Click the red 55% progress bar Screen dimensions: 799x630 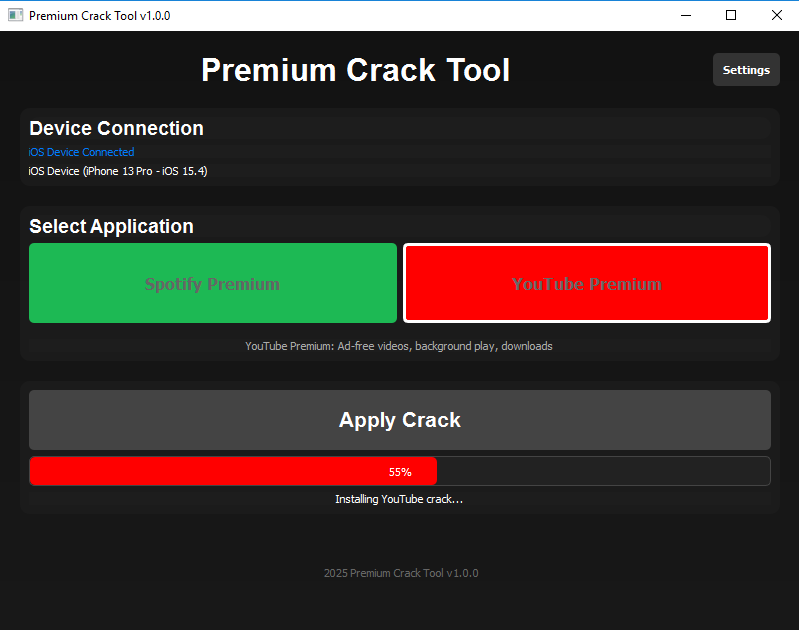pyautogui.click(x=400, y=471)
